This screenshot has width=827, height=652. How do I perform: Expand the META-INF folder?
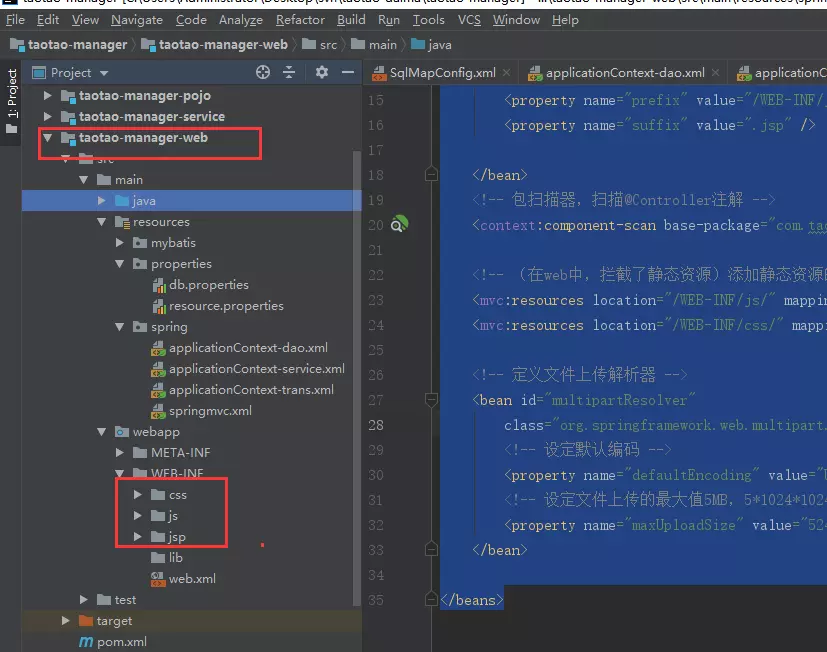(119, 453)
